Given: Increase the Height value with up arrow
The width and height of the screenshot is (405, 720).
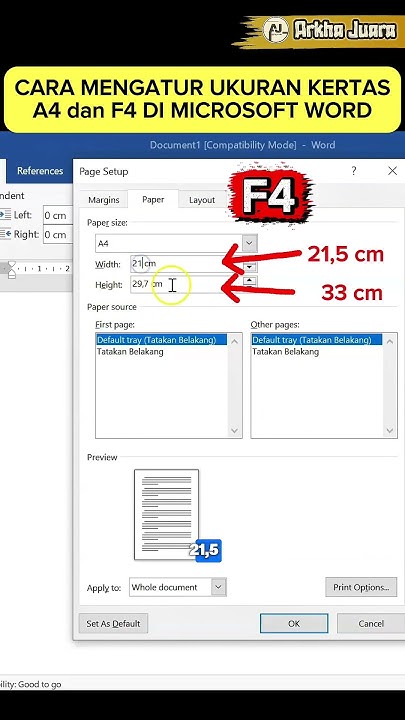Looking at the screenshot, I should [x=250, y=280].
